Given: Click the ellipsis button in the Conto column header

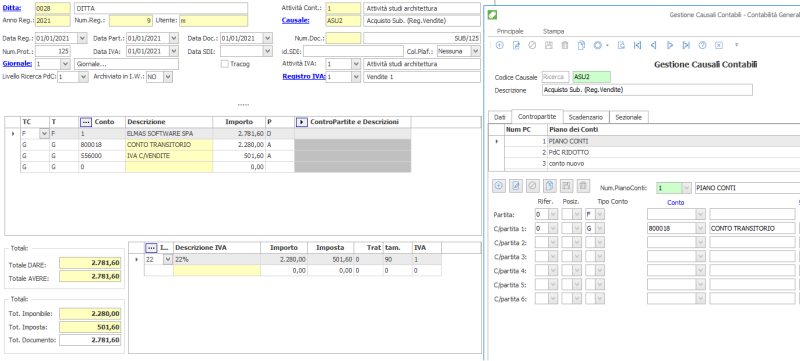Looking at the screenshot, I should tap(86, 122).
